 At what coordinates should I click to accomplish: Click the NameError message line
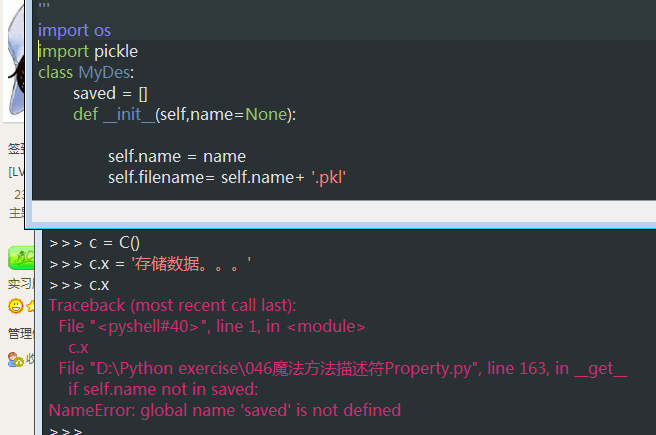tap(224, 410)
